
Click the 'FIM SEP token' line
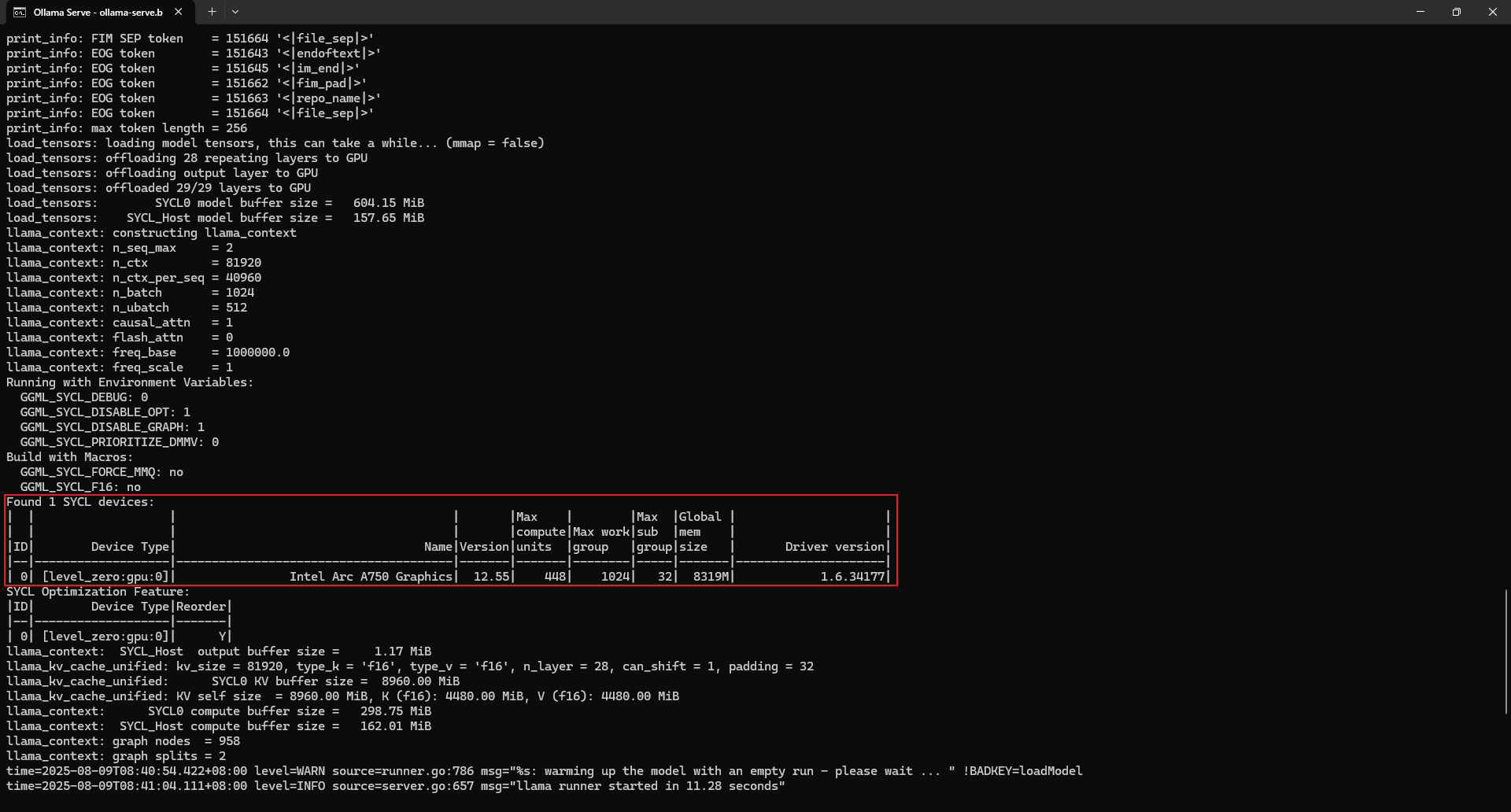click(190, 39)
